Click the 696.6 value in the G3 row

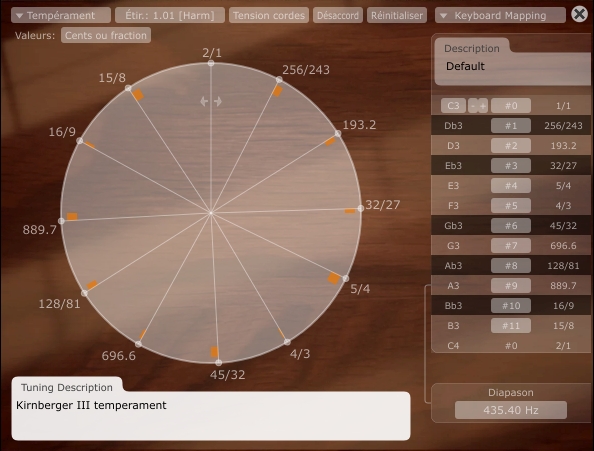pos(563,246)
